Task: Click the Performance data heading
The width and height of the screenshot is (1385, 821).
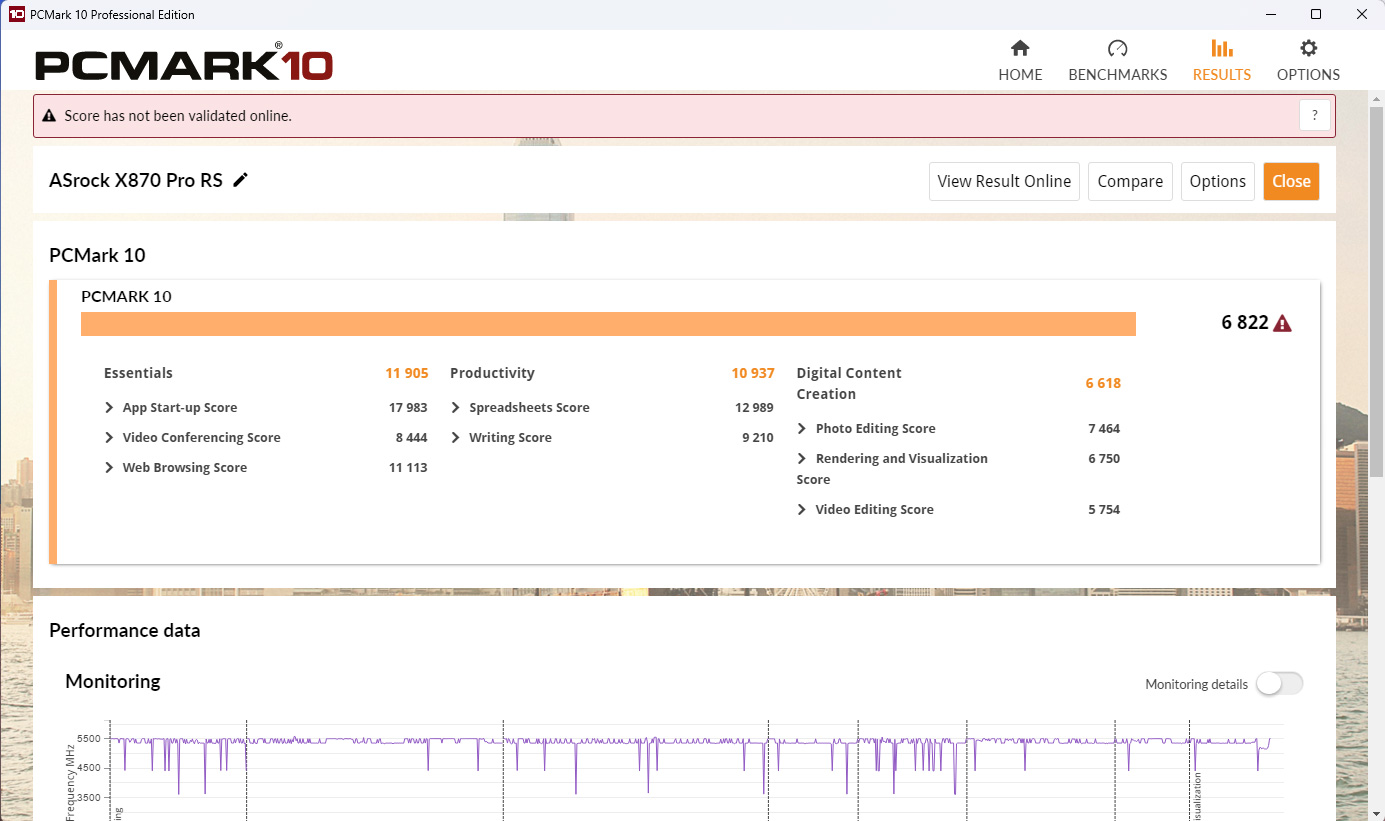Action: point(125,630)
